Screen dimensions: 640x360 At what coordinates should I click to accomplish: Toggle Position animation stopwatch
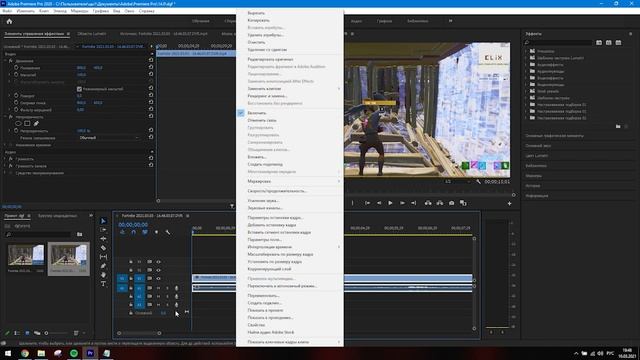tap(16, 68)
